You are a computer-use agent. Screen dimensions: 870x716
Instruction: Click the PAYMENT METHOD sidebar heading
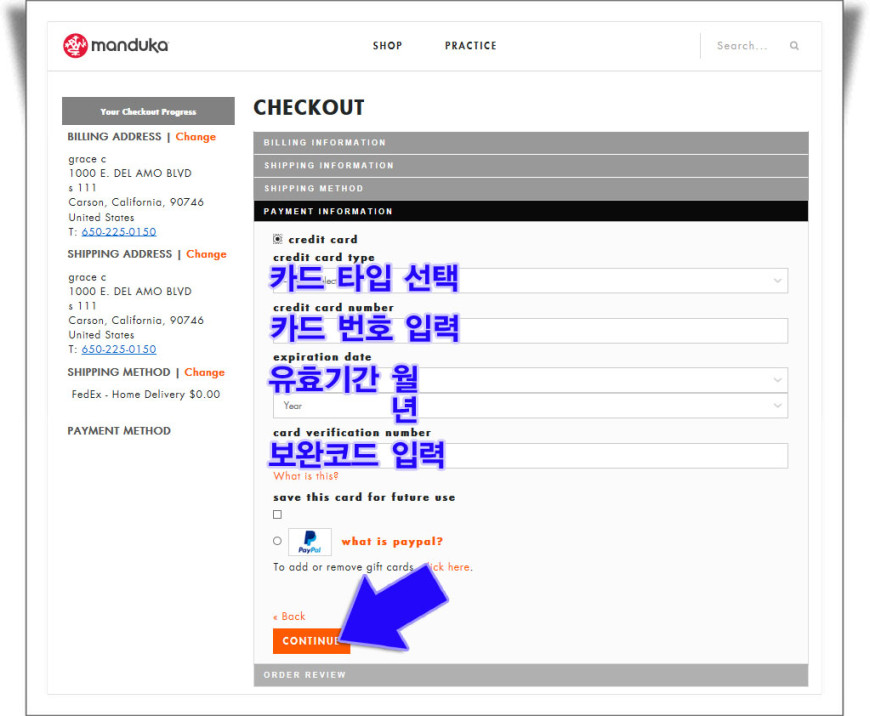click(119, 431)
